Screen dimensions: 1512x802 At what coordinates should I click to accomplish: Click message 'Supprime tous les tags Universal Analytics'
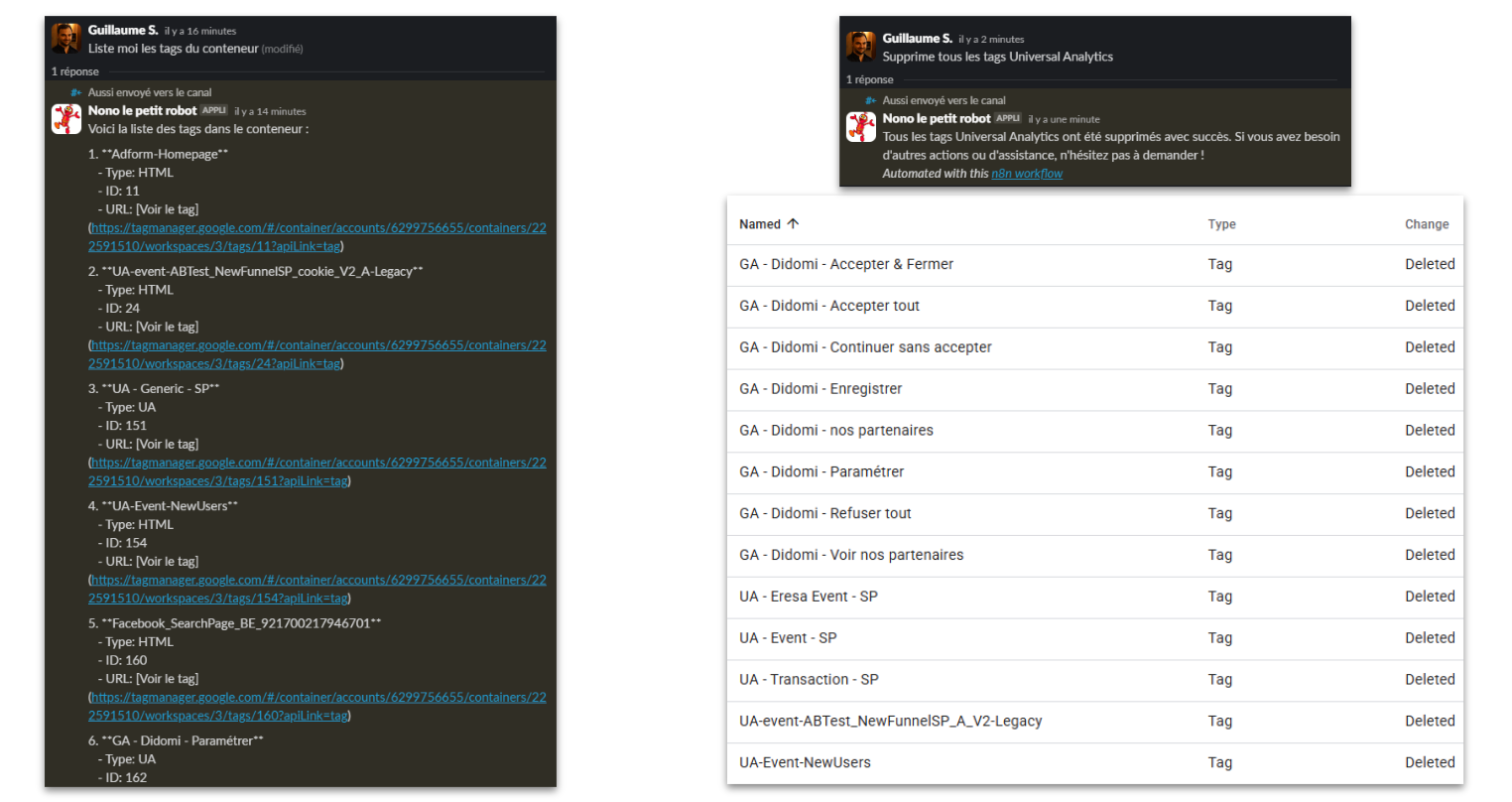(x=997, y=57)
